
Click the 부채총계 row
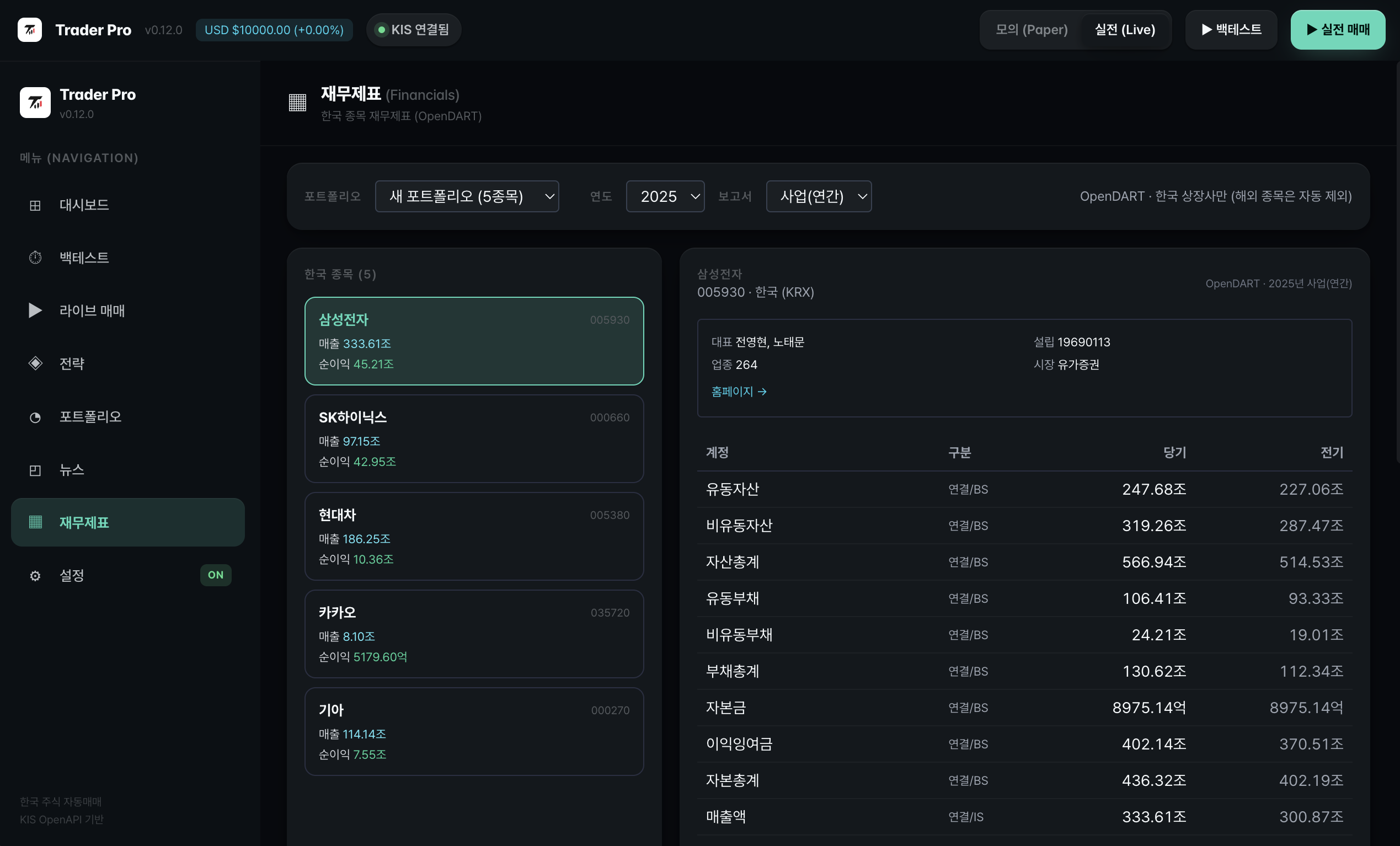[1024, 671]
